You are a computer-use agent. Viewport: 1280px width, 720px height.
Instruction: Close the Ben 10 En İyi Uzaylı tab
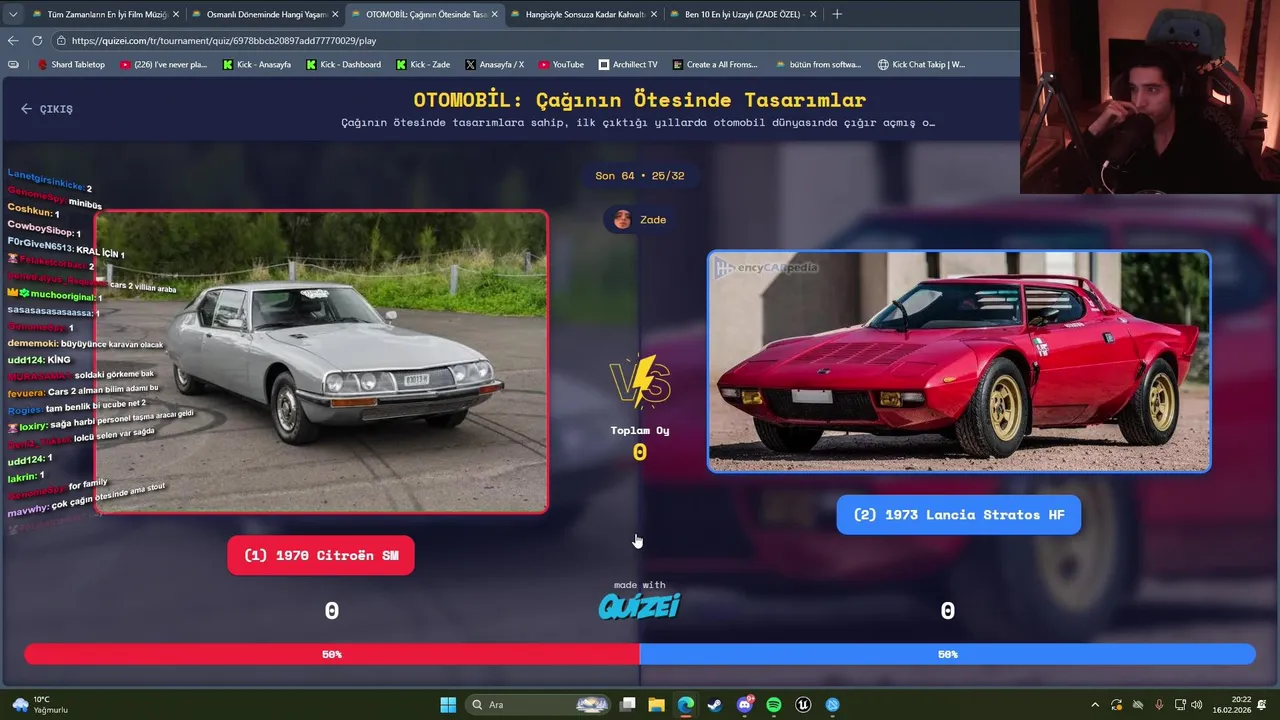click(x=813, y=14)
